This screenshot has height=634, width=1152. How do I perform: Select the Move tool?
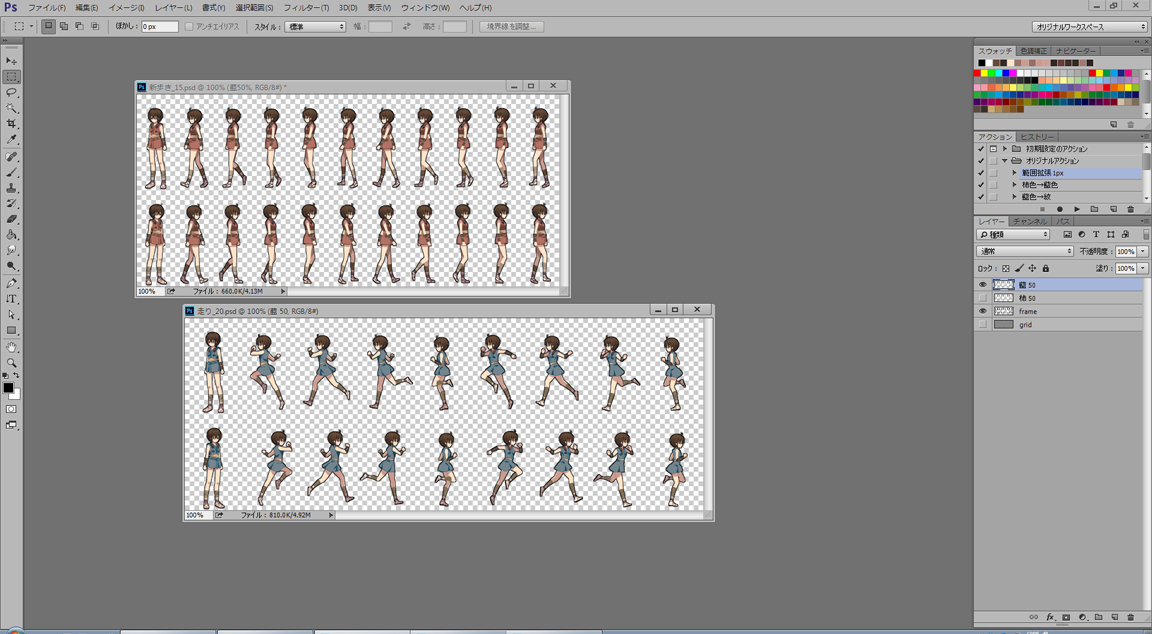coord(12,61)
